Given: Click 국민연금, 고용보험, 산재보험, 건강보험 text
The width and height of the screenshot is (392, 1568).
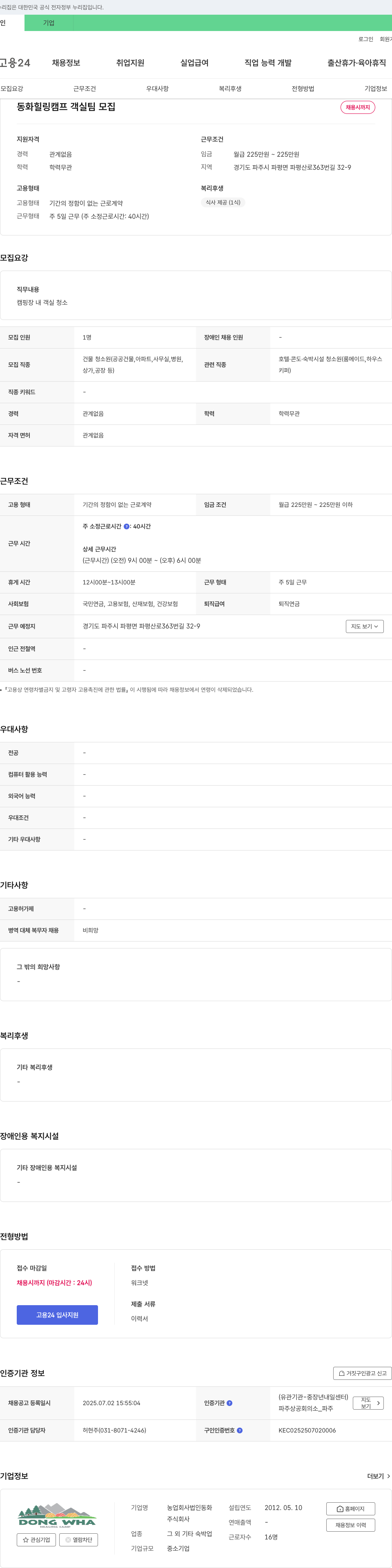Looking at the screenshot, I should (130, 604).
